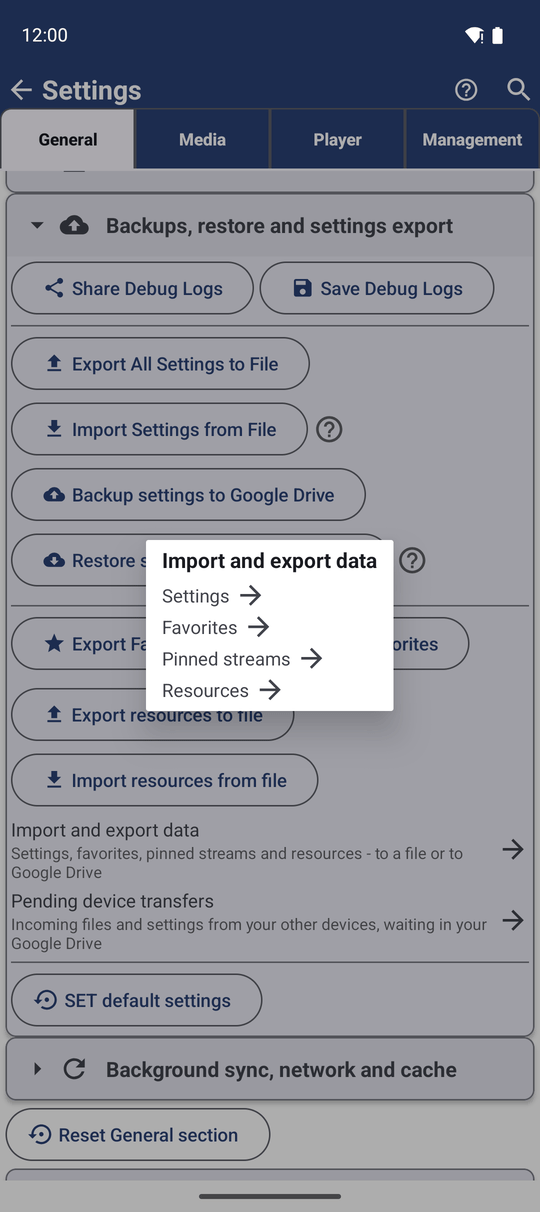This screenshot has width=540, height=1212.
Task: Switch to the Player tab
Action: point(338,140)
